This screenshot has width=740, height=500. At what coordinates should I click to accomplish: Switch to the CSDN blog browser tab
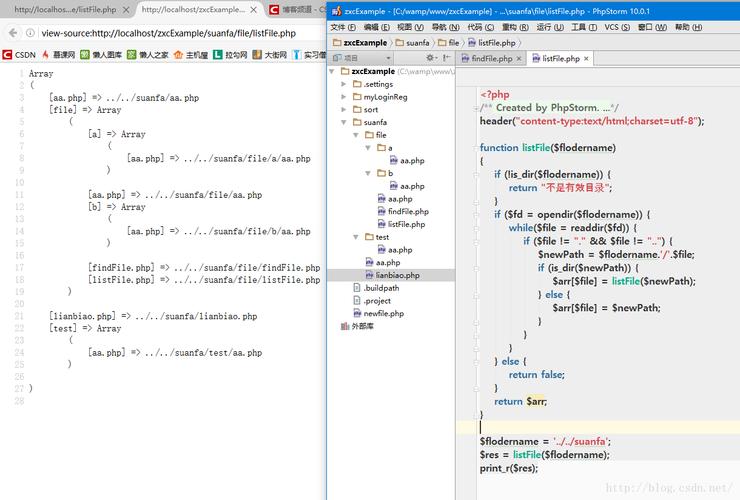coord(296,9)
